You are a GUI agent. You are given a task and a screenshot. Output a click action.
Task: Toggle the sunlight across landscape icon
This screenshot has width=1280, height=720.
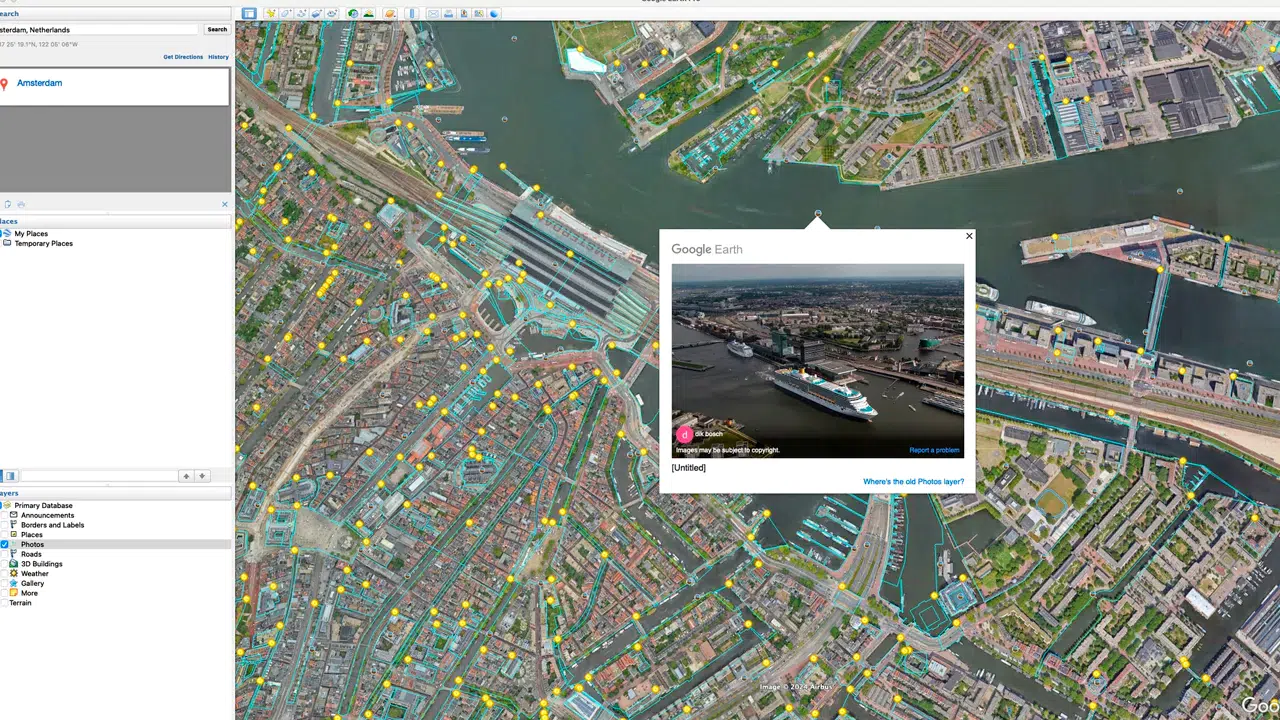click(x=368, y=14)
